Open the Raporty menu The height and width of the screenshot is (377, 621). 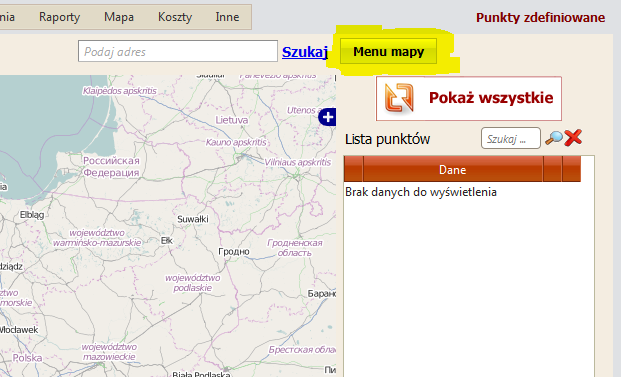[x=59, y=17]
